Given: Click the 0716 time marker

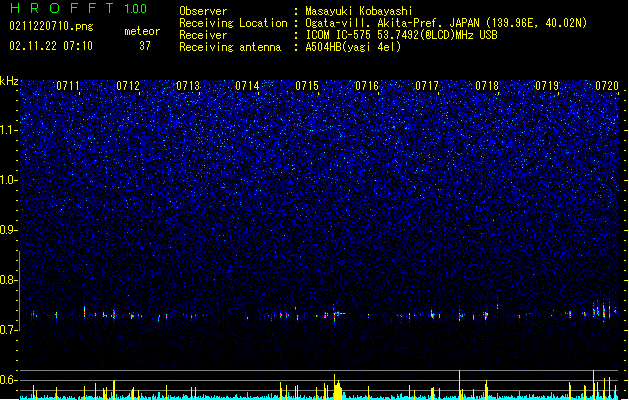Looking at the screenshot, I should tap(367, 86).
